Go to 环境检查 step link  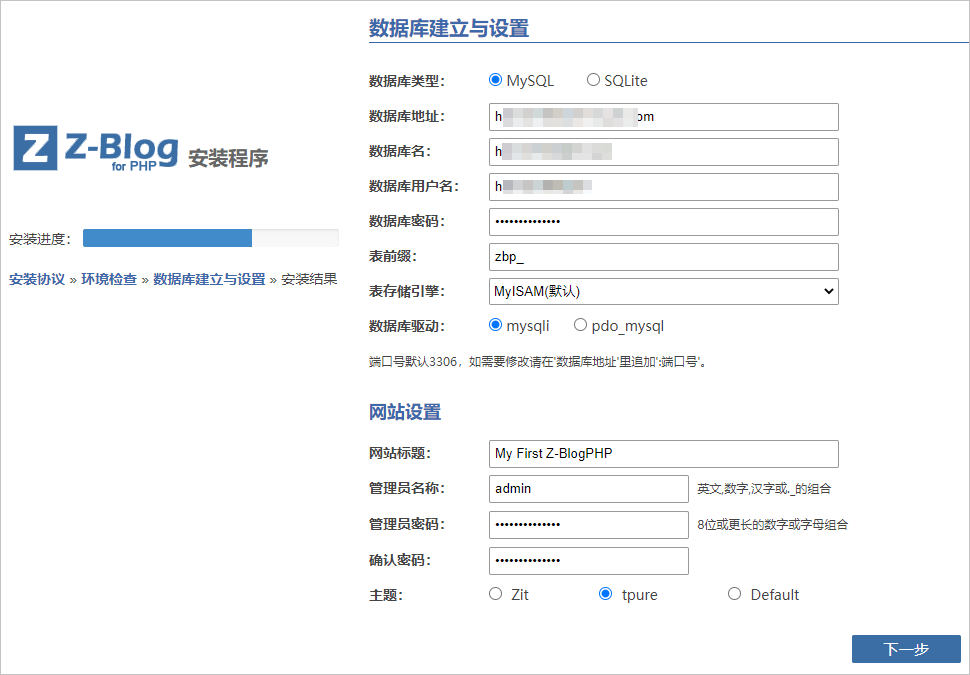click(x=109, y=279)
